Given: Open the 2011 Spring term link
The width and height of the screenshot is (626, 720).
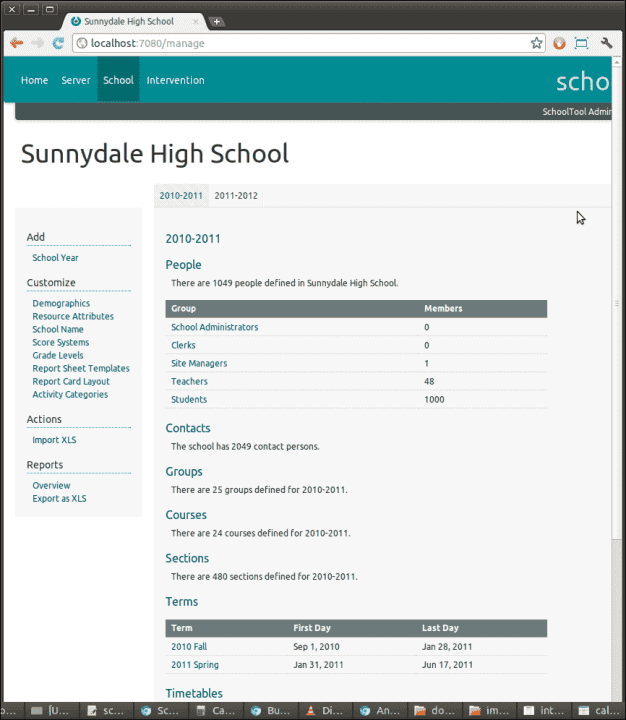Looking at the screenshot, I should click(195, 664).
